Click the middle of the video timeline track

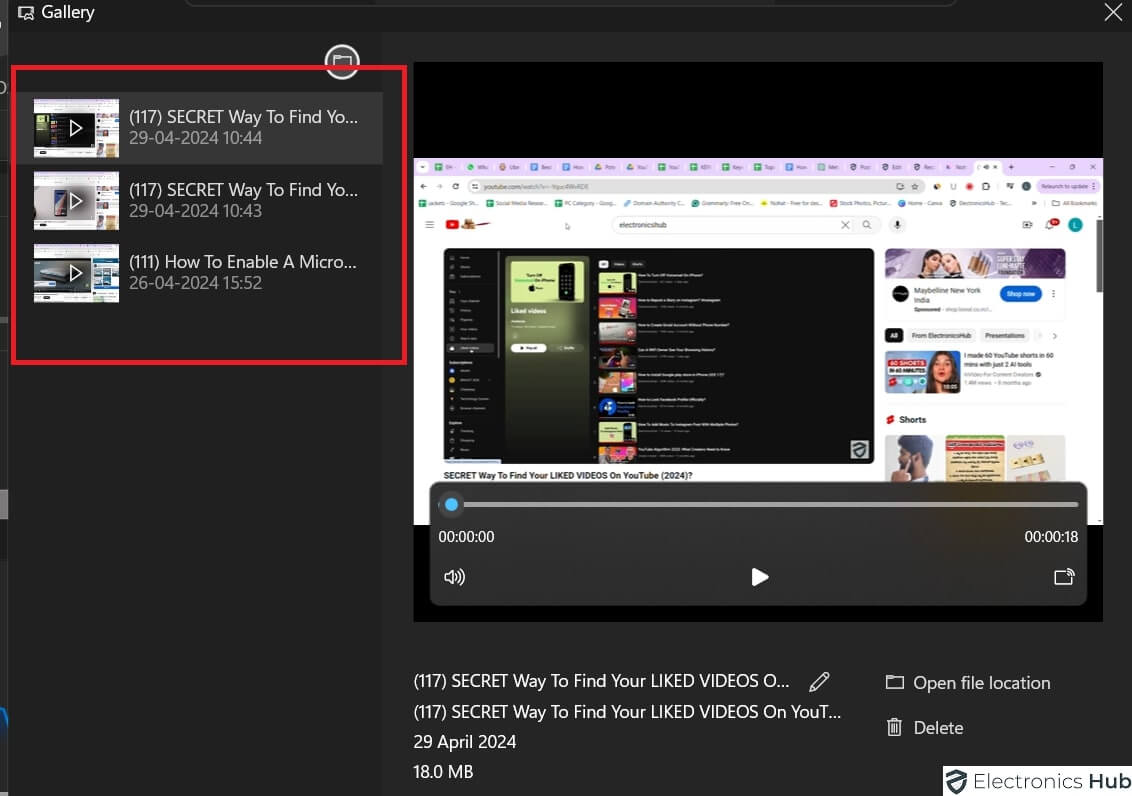coord(760,505)
